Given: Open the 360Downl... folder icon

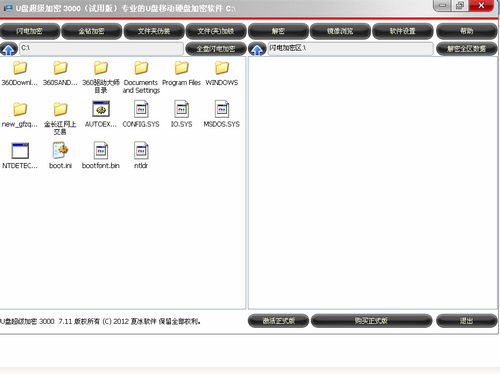Looking at the screenshot, I should point(20,68).
